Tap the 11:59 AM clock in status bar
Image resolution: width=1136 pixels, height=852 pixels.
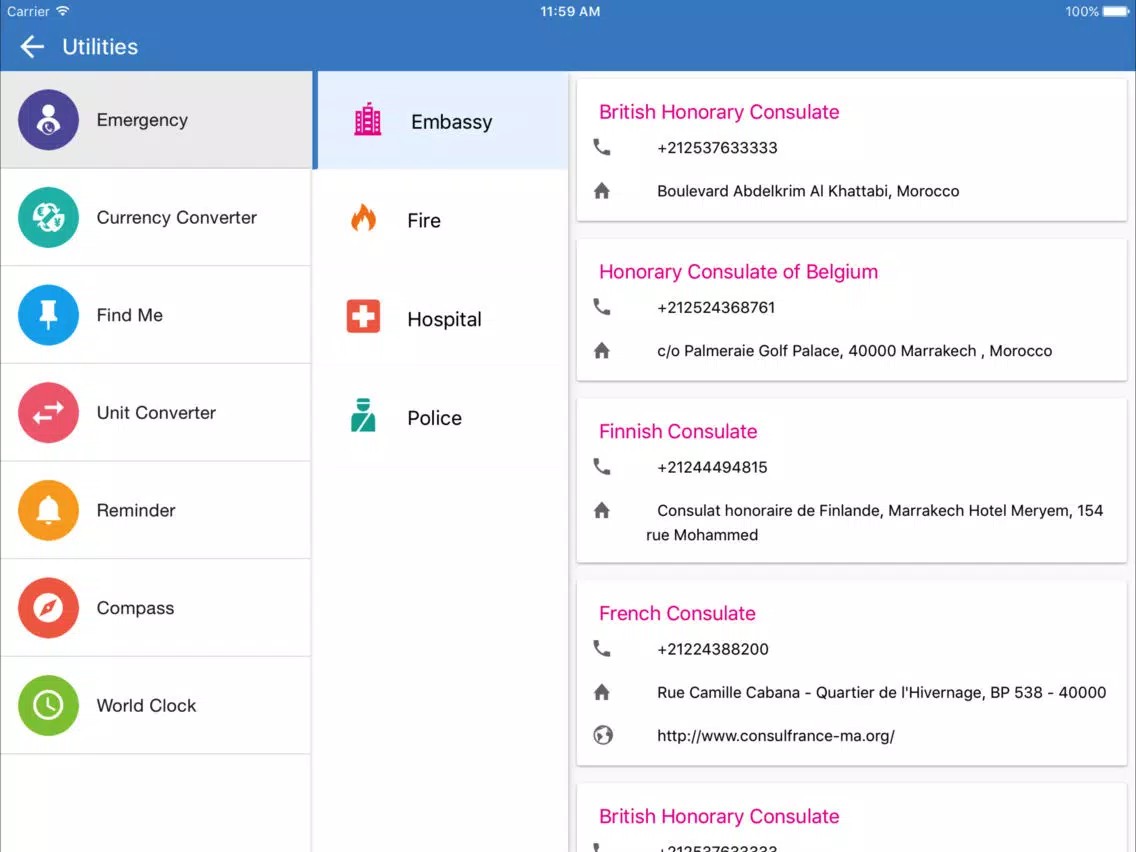coord(570,12)
